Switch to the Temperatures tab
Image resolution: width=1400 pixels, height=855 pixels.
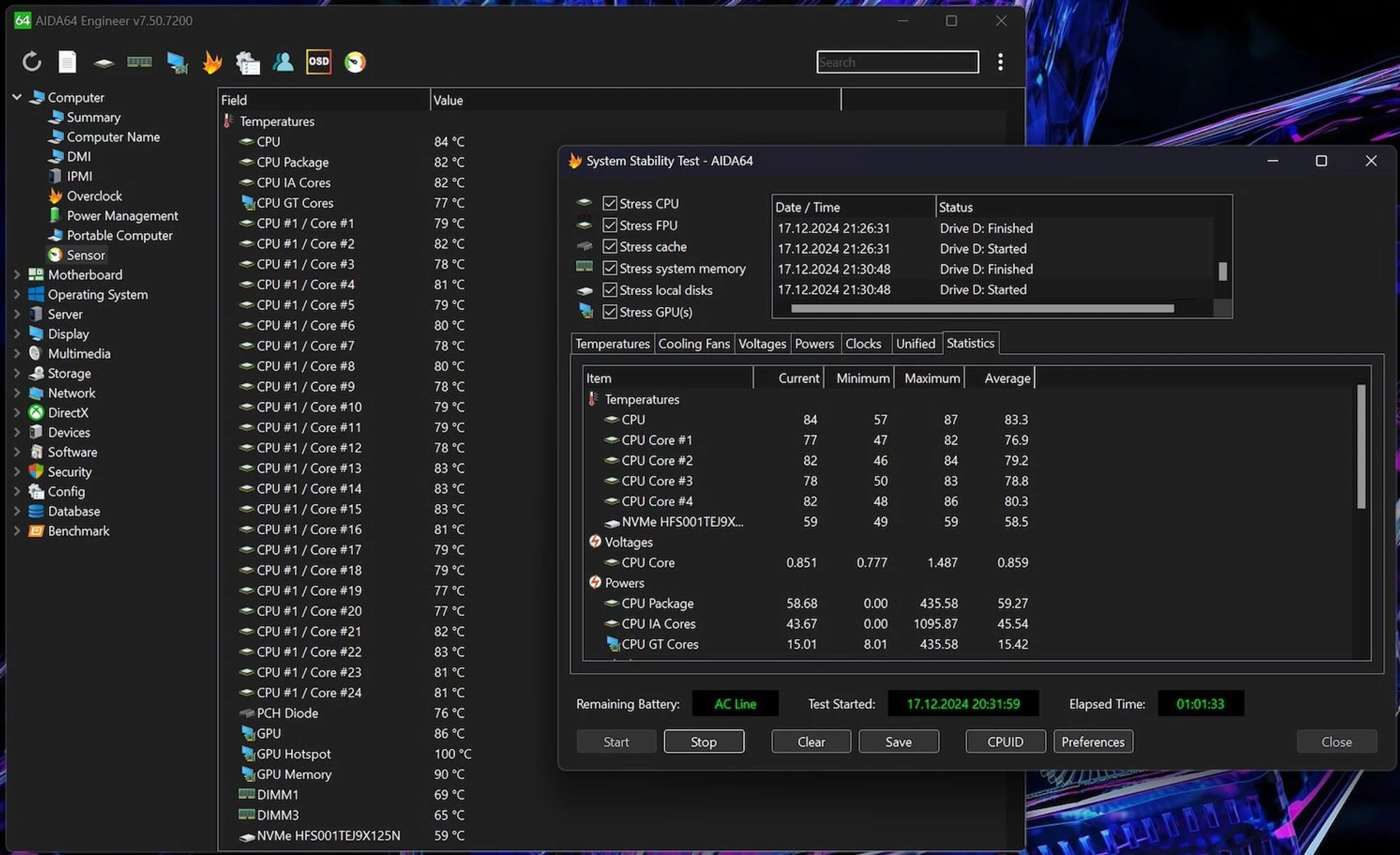(x=612, y=344)
